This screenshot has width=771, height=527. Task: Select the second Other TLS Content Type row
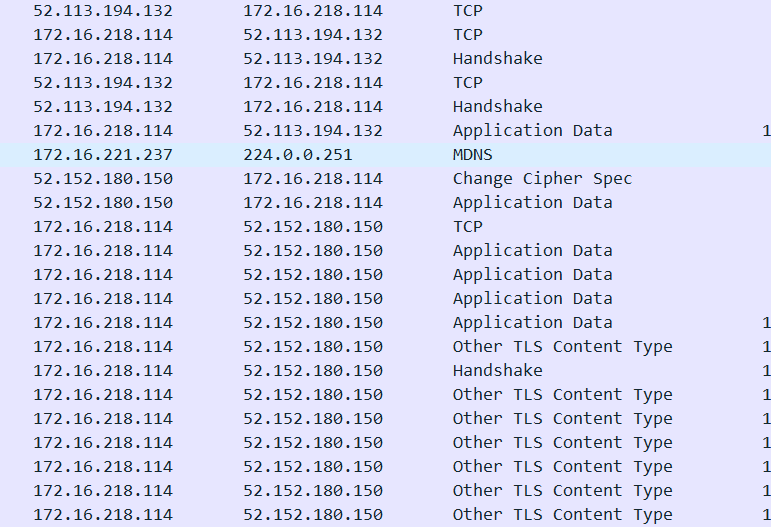point(386,395)
